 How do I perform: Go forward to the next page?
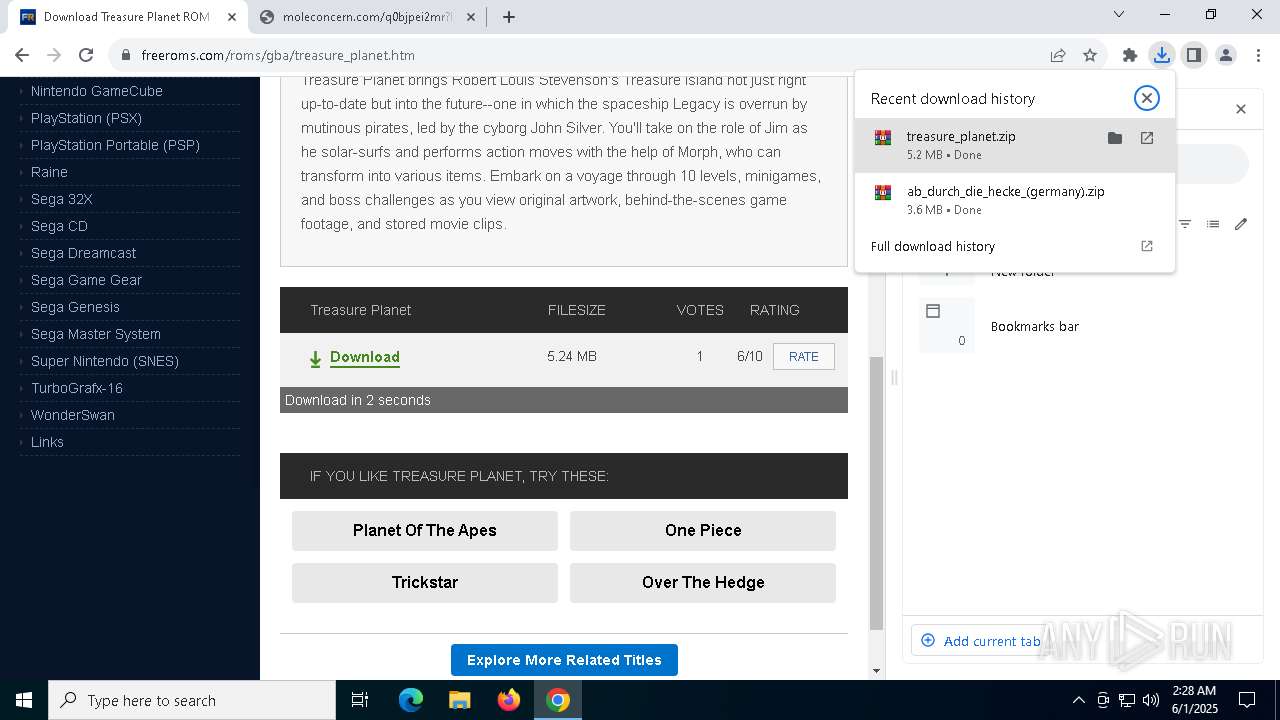tap(54, 55)
